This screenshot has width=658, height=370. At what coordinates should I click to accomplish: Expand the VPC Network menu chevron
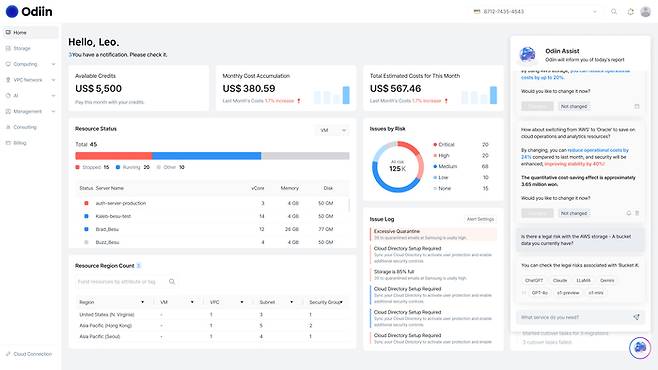(53, 80)
